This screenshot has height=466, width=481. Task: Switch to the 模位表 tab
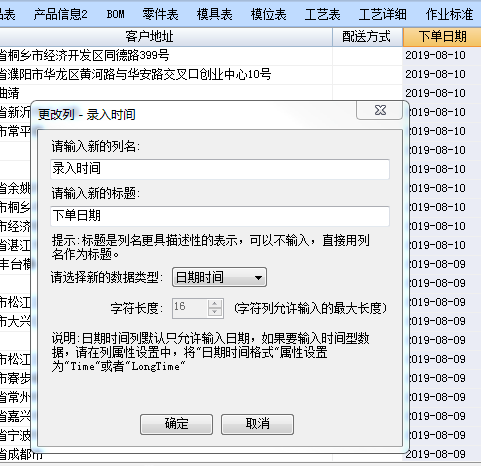[268, 14]
